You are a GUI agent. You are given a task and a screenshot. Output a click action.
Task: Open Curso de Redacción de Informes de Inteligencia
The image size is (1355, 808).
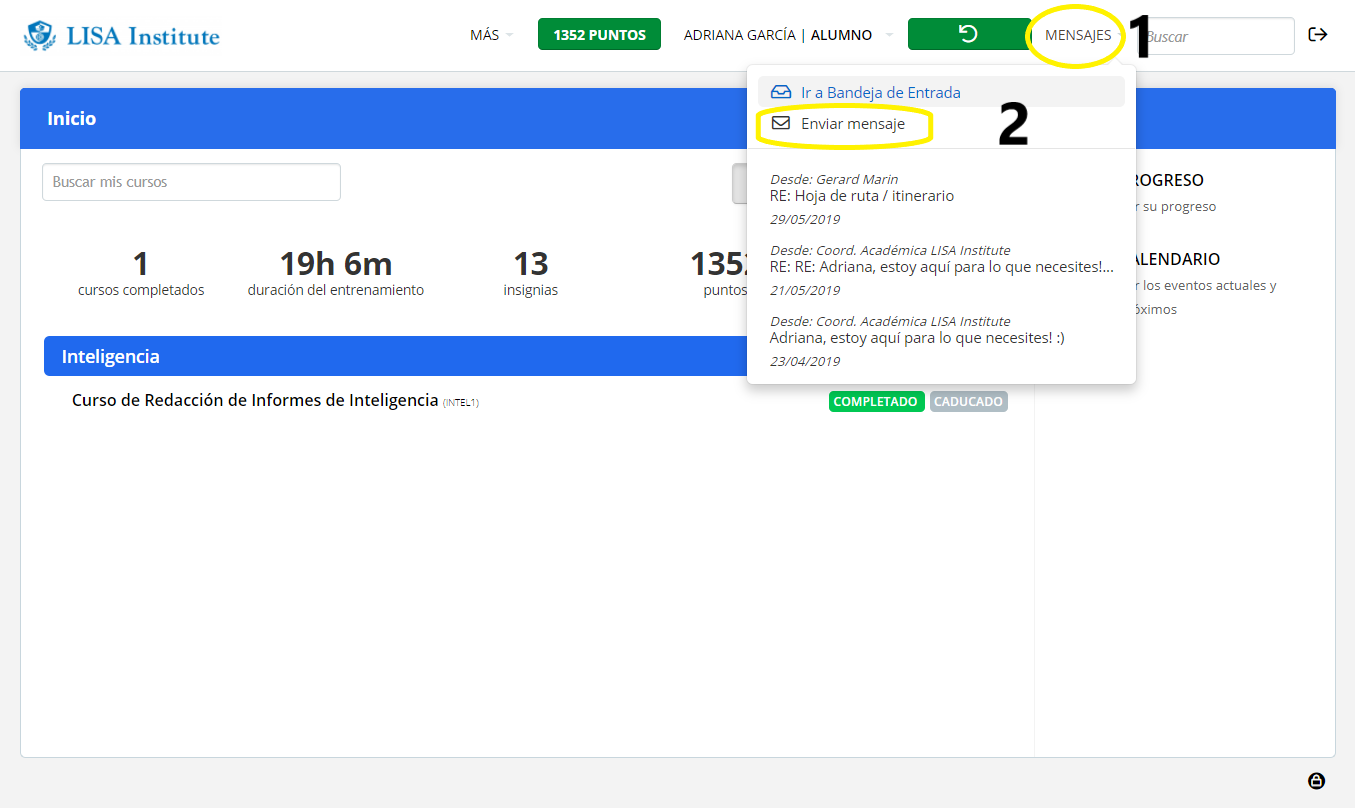[255, 401]
